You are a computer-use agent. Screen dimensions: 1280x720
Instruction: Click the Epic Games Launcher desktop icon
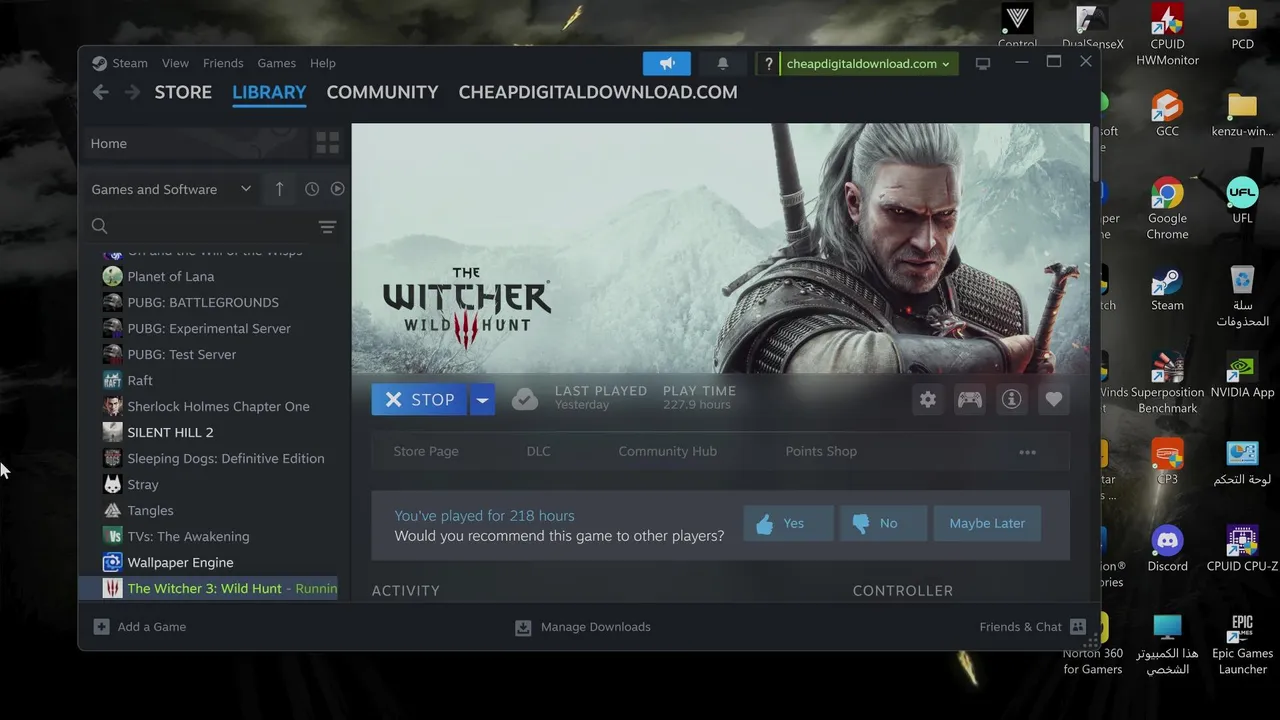pos(1242,645)
